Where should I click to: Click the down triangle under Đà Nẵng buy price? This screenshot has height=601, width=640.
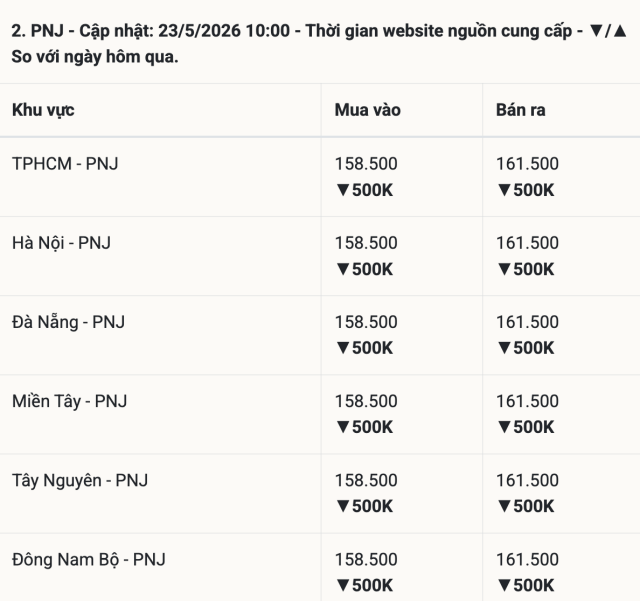343,348
